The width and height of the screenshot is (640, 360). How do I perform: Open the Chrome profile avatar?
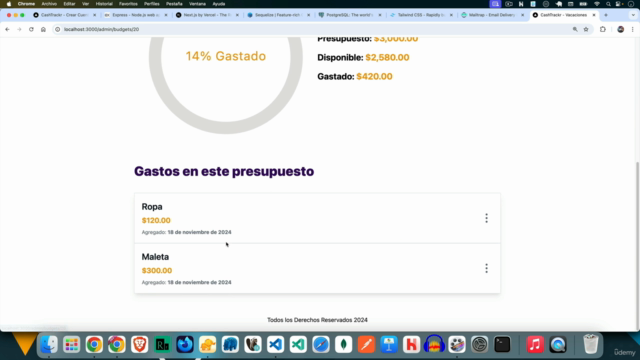pos(620,29)
